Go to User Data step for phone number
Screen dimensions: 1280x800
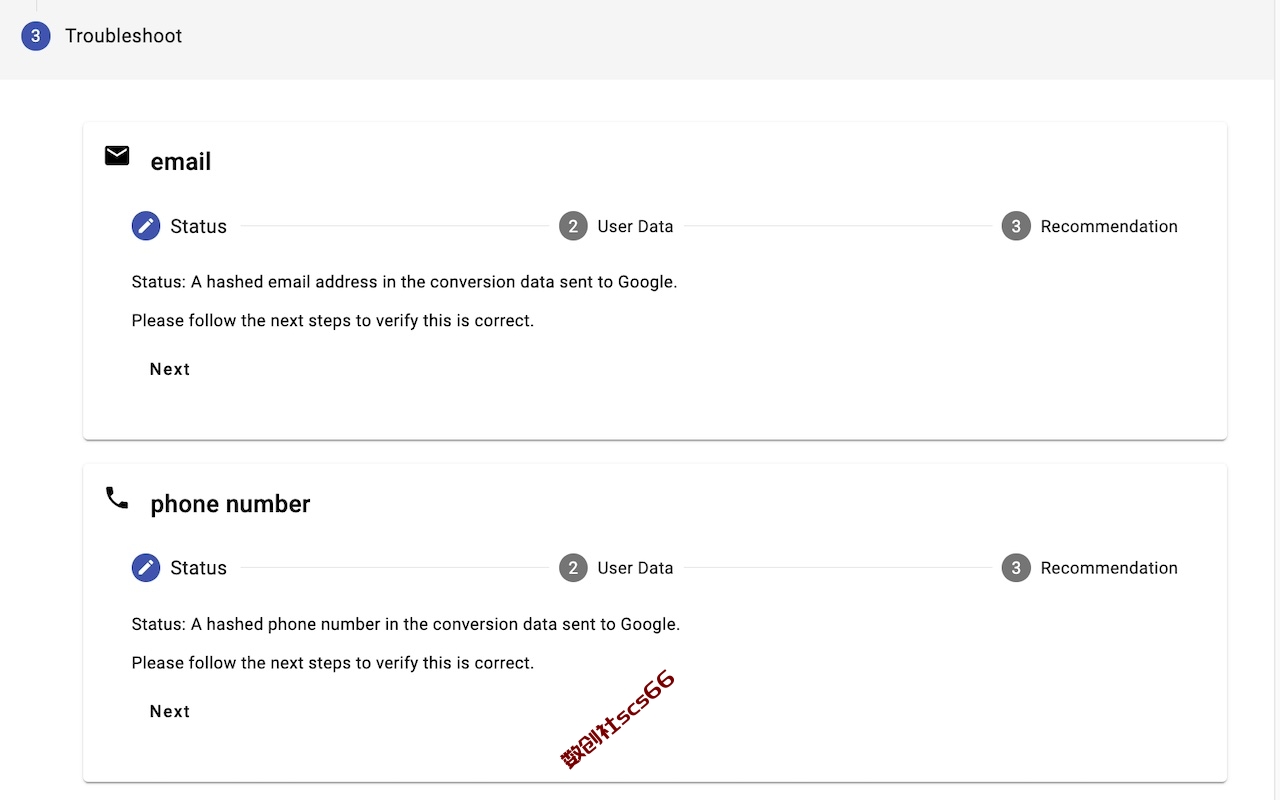click(635, 568)
